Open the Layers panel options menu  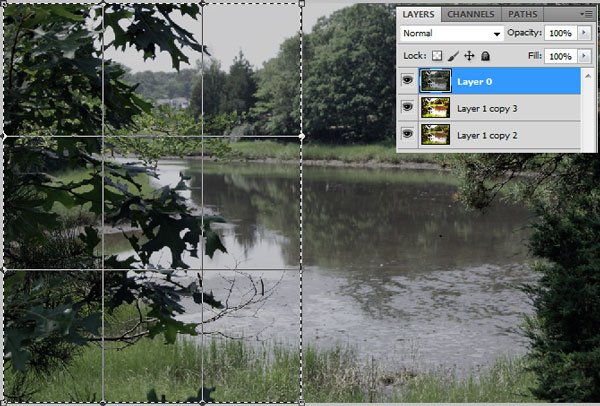[x=586, y=15]
